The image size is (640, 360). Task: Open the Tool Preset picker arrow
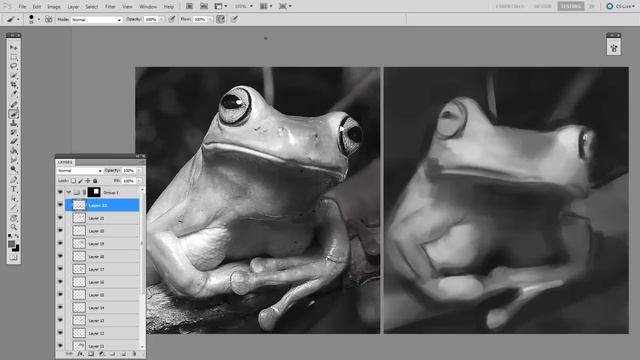(18, 19)
